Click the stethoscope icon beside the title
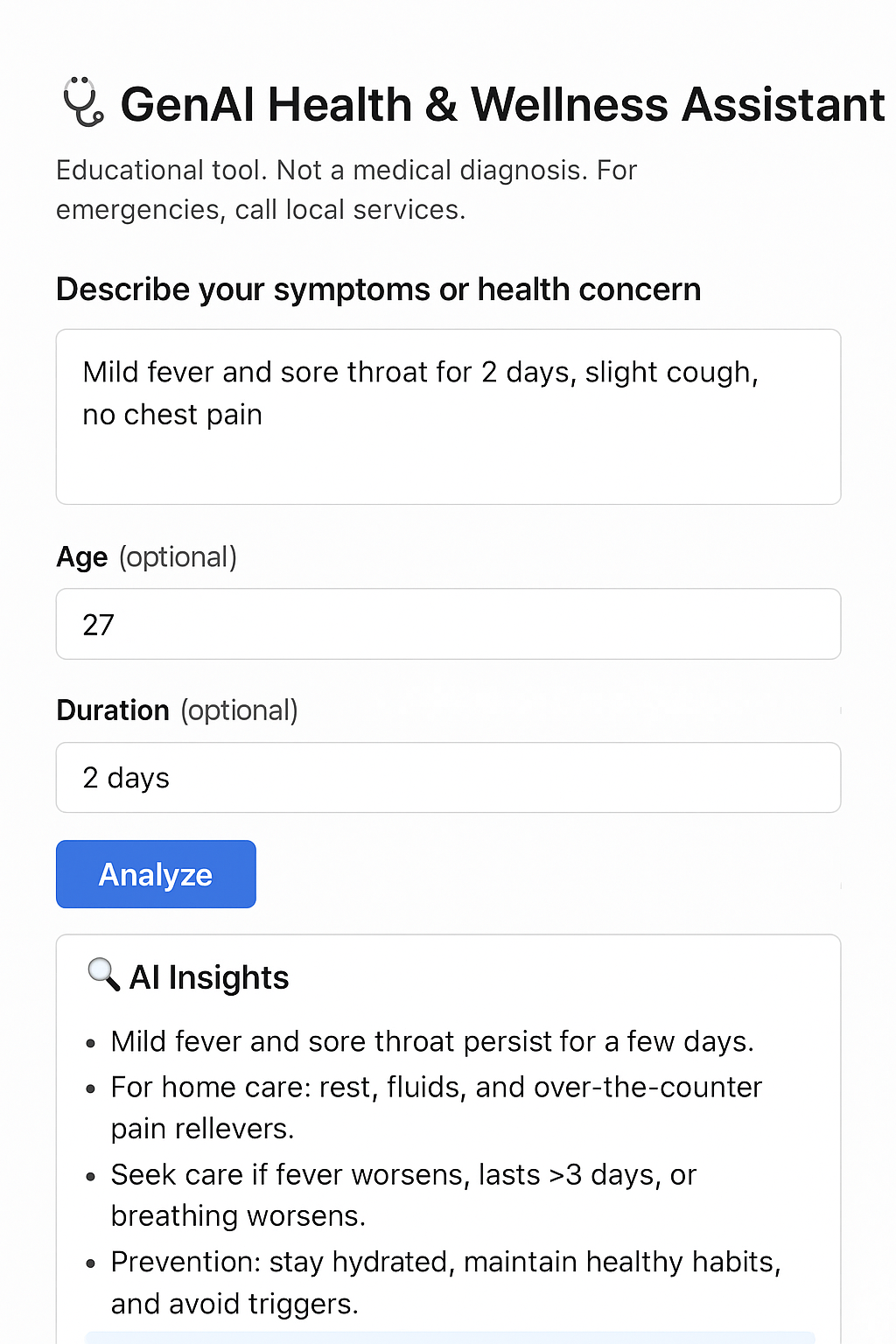896x1344 pixels. click(x=83, y=102)
